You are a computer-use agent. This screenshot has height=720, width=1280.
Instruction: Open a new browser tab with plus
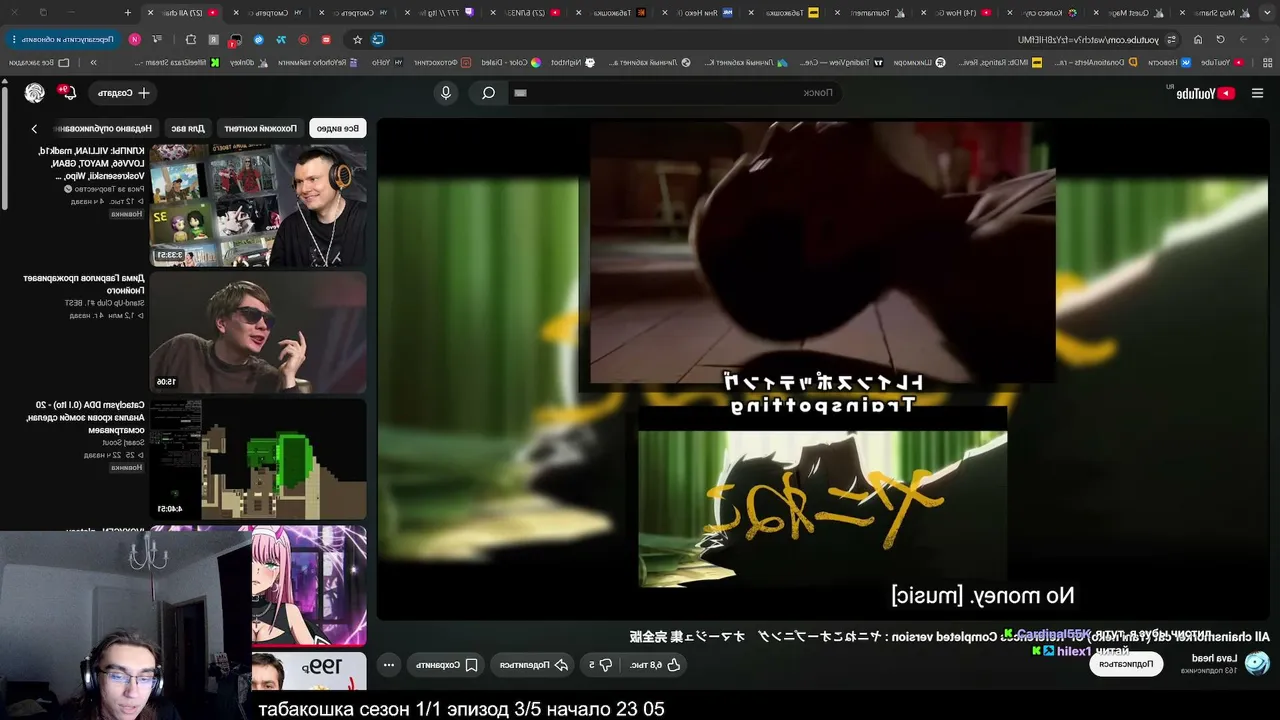click(x=128, y=12)
